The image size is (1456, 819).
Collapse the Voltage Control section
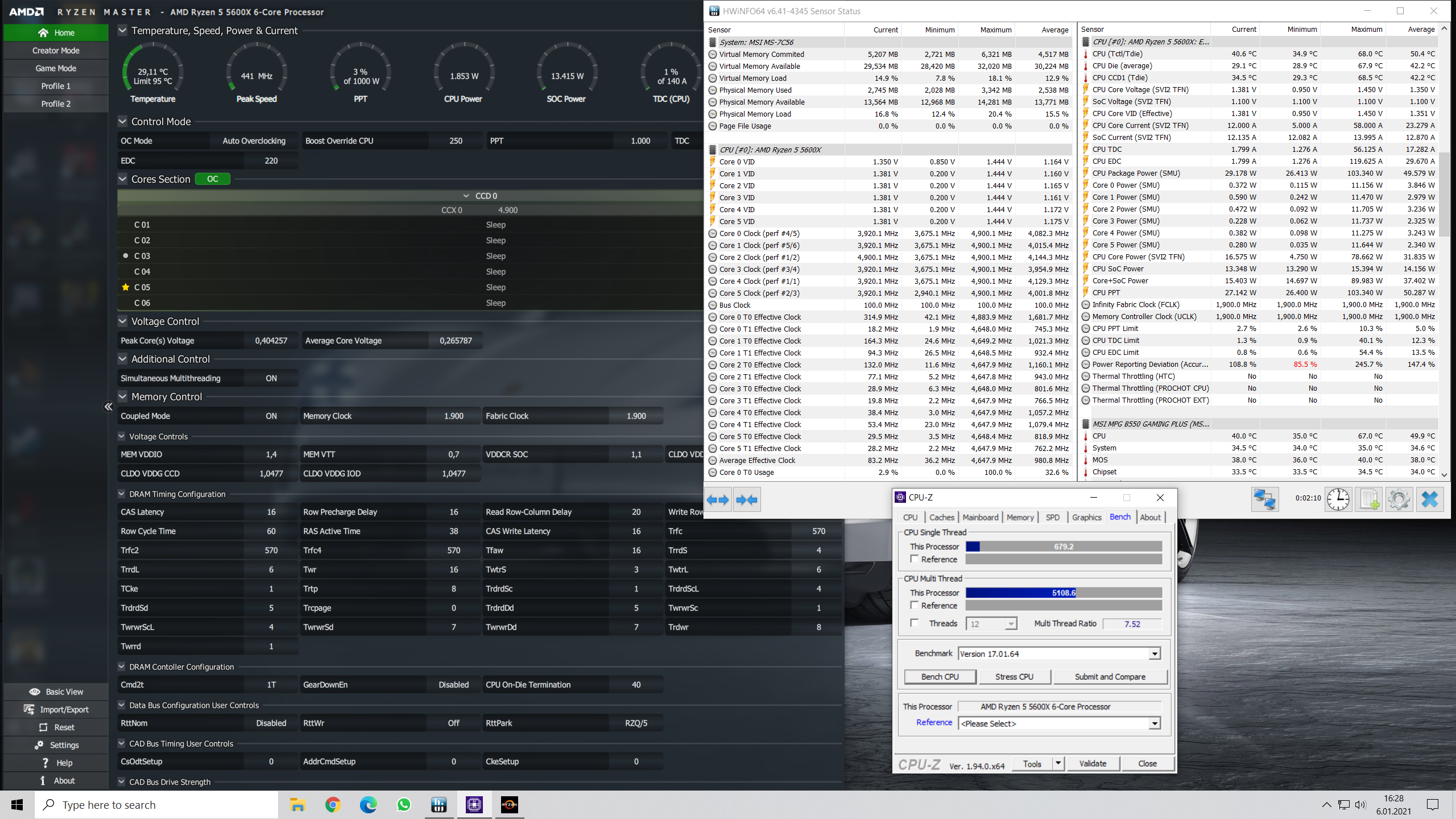pyautogui.click(x=122, y=321)
